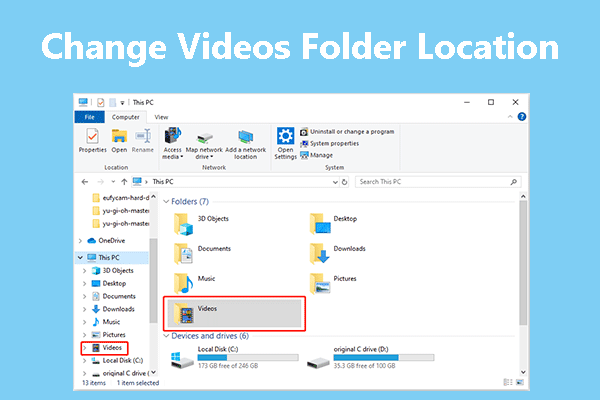Expand OneDrive in navigation pane
Viewport: 600px width, 400px height.
81,241
